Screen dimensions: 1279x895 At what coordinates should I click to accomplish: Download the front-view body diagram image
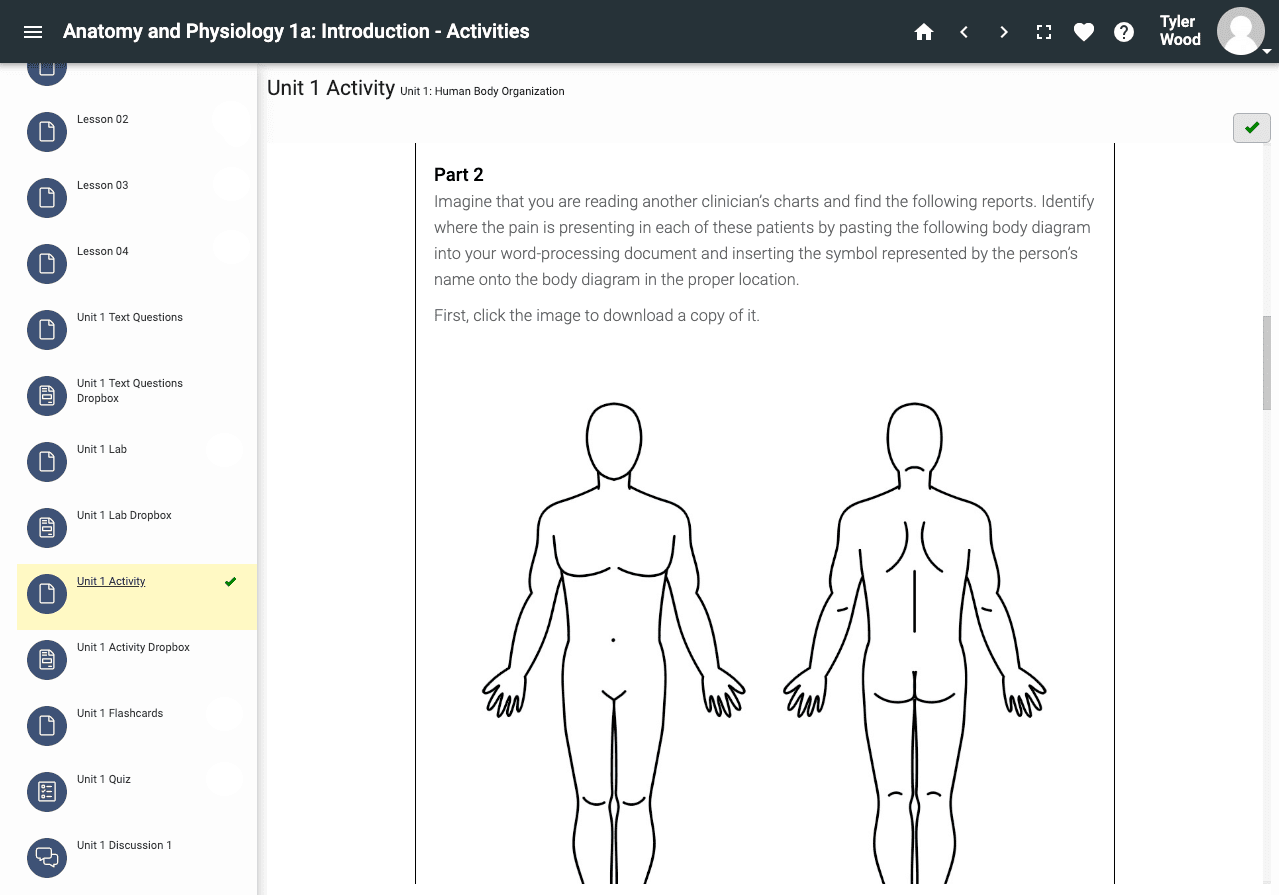[x=613, y=640]
